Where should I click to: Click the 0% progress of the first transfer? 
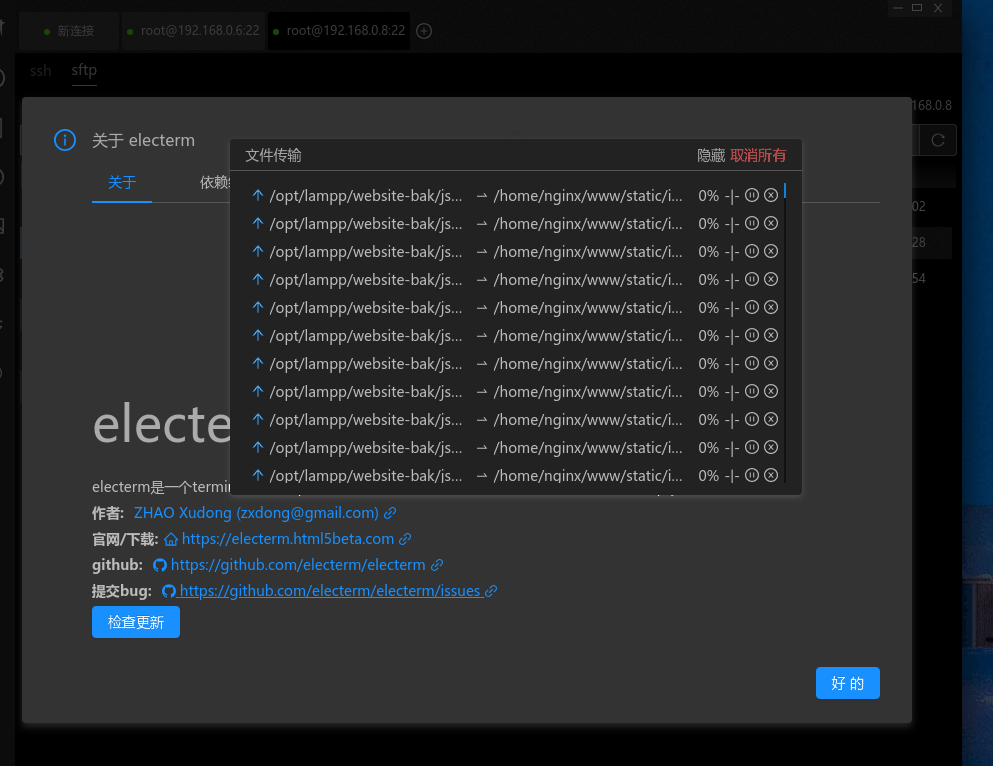click(x=708, y=196)
